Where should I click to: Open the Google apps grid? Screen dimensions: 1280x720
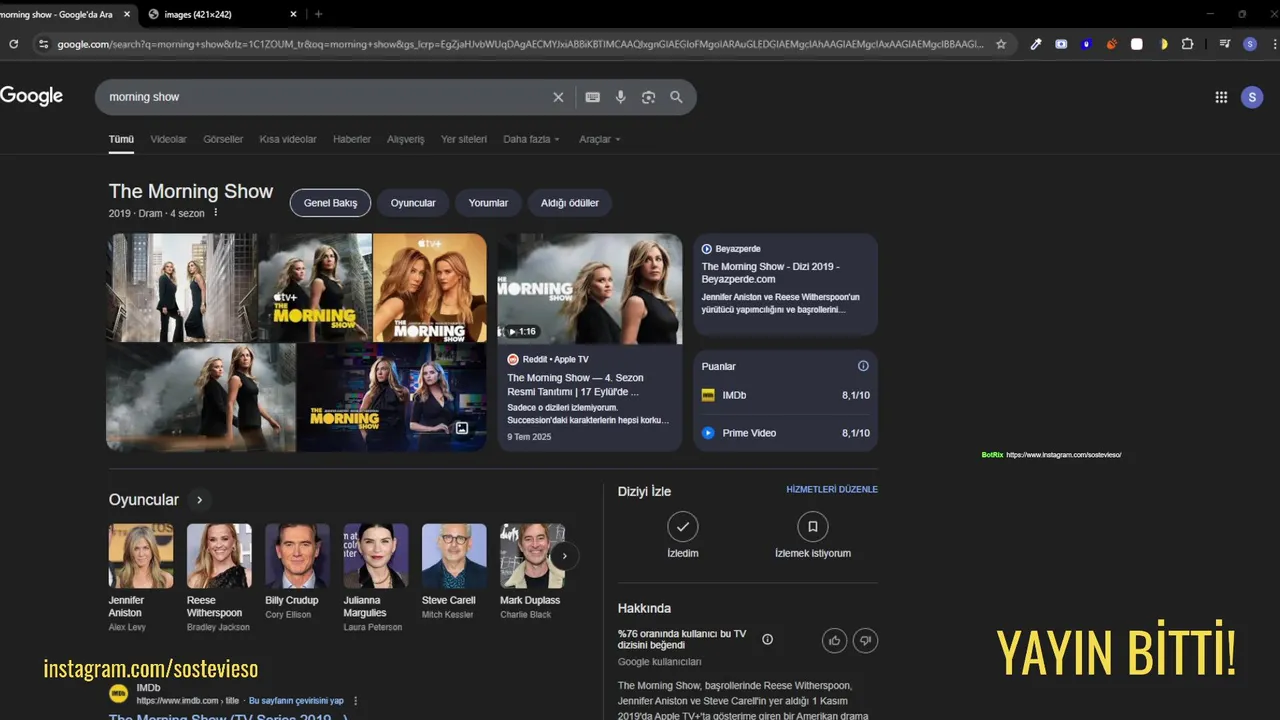point(1221,97)
